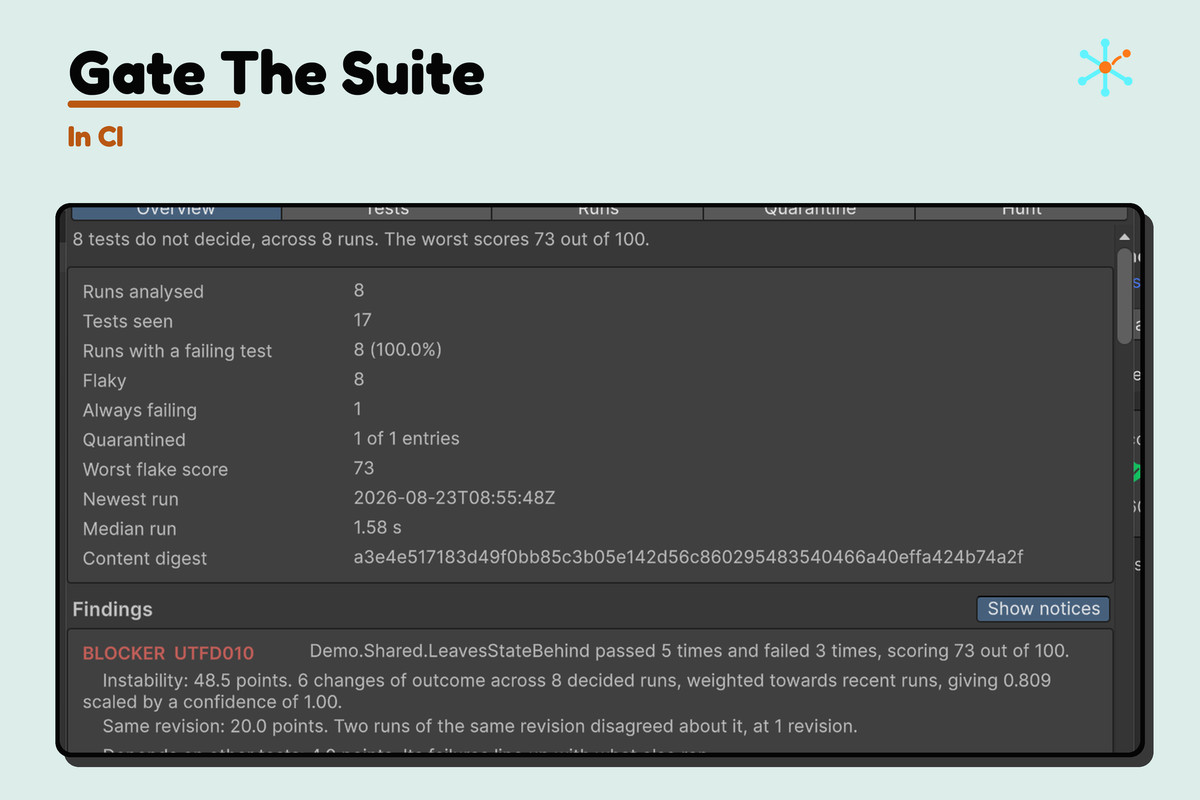
Task: Click the Runs with a failing test label
Action: [x=177, y=351]
